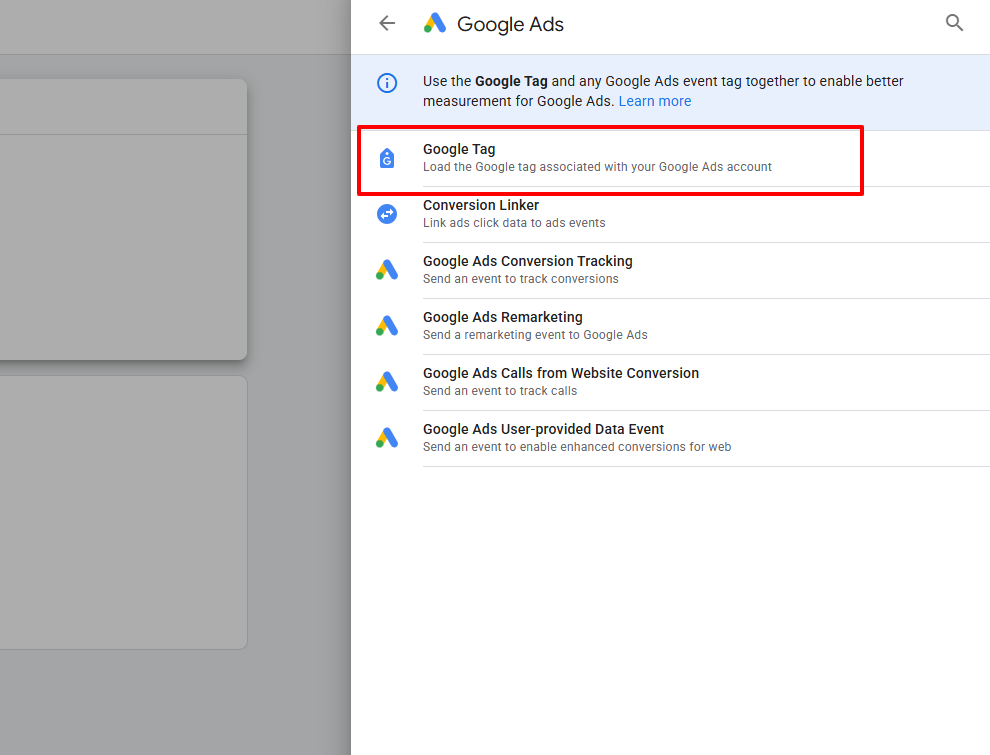This screenshot has width=990, height=755.
Task: Choose Conversion Linker tag type
Action: (x=671, y=215)
